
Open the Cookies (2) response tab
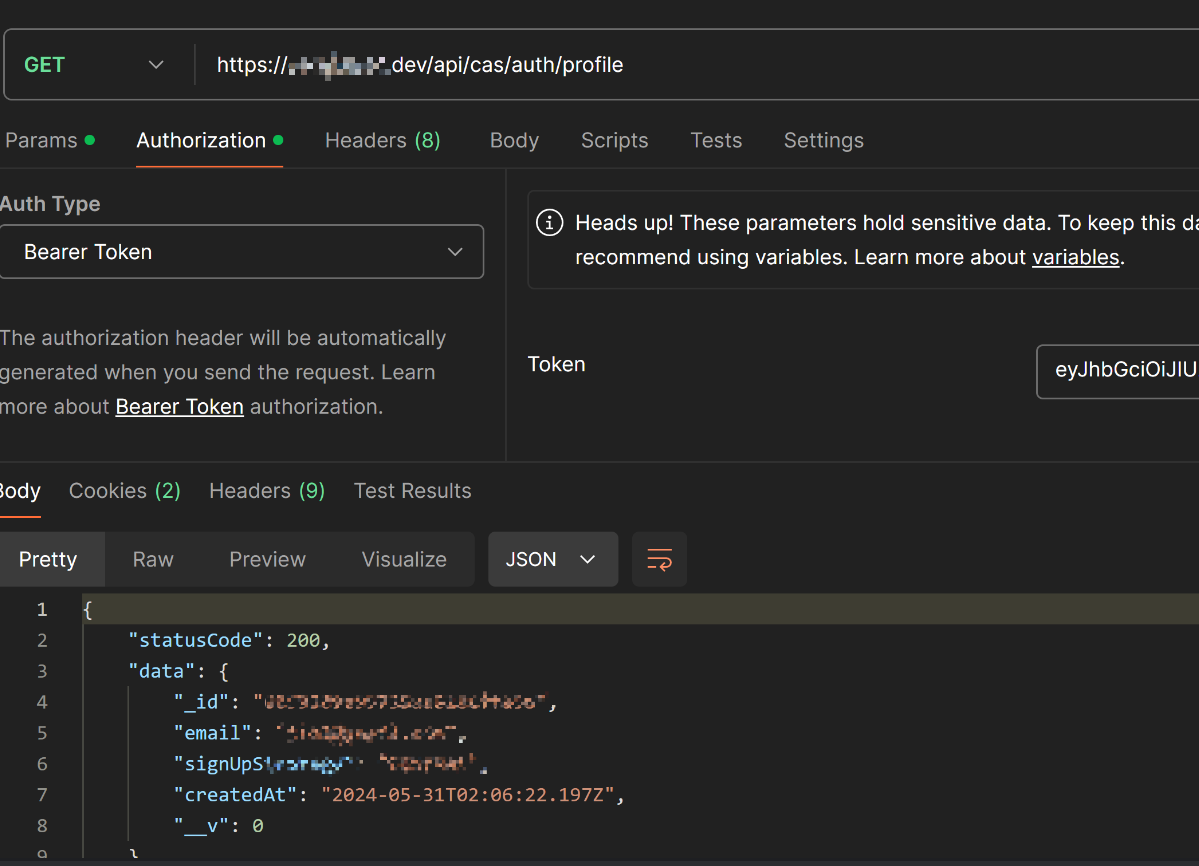125,491
